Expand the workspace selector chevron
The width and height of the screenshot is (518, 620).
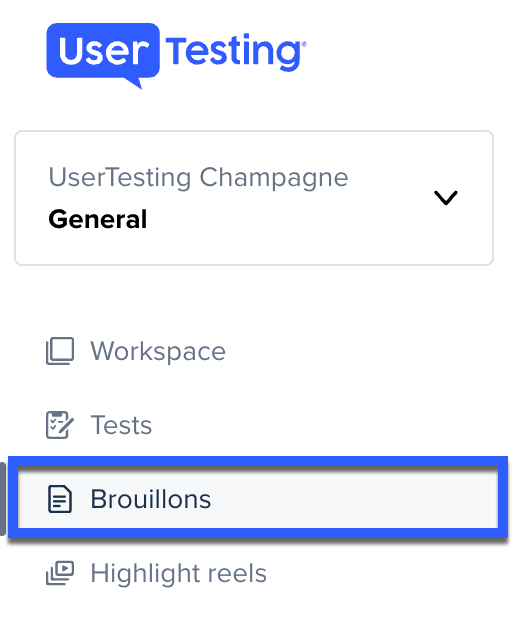click(446, 198)
